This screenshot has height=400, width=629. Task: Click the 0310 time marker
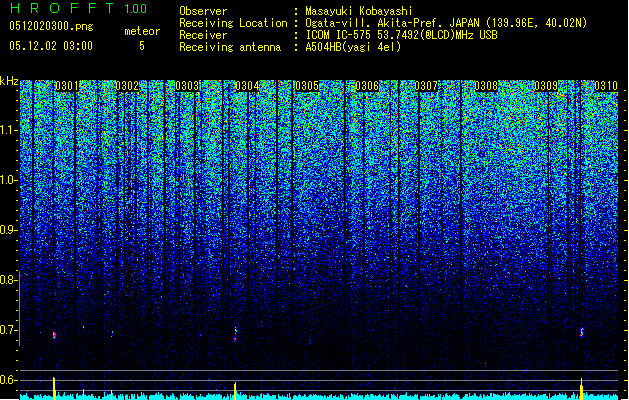click(x=606, y=86)
